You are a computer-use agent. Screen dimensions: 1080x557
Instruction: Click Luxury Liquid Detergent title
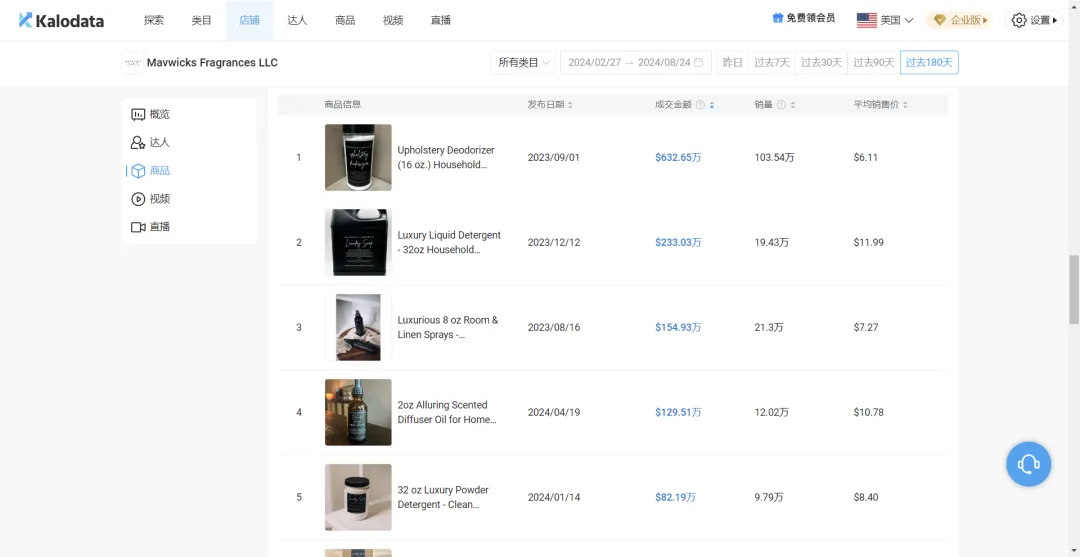449,242
